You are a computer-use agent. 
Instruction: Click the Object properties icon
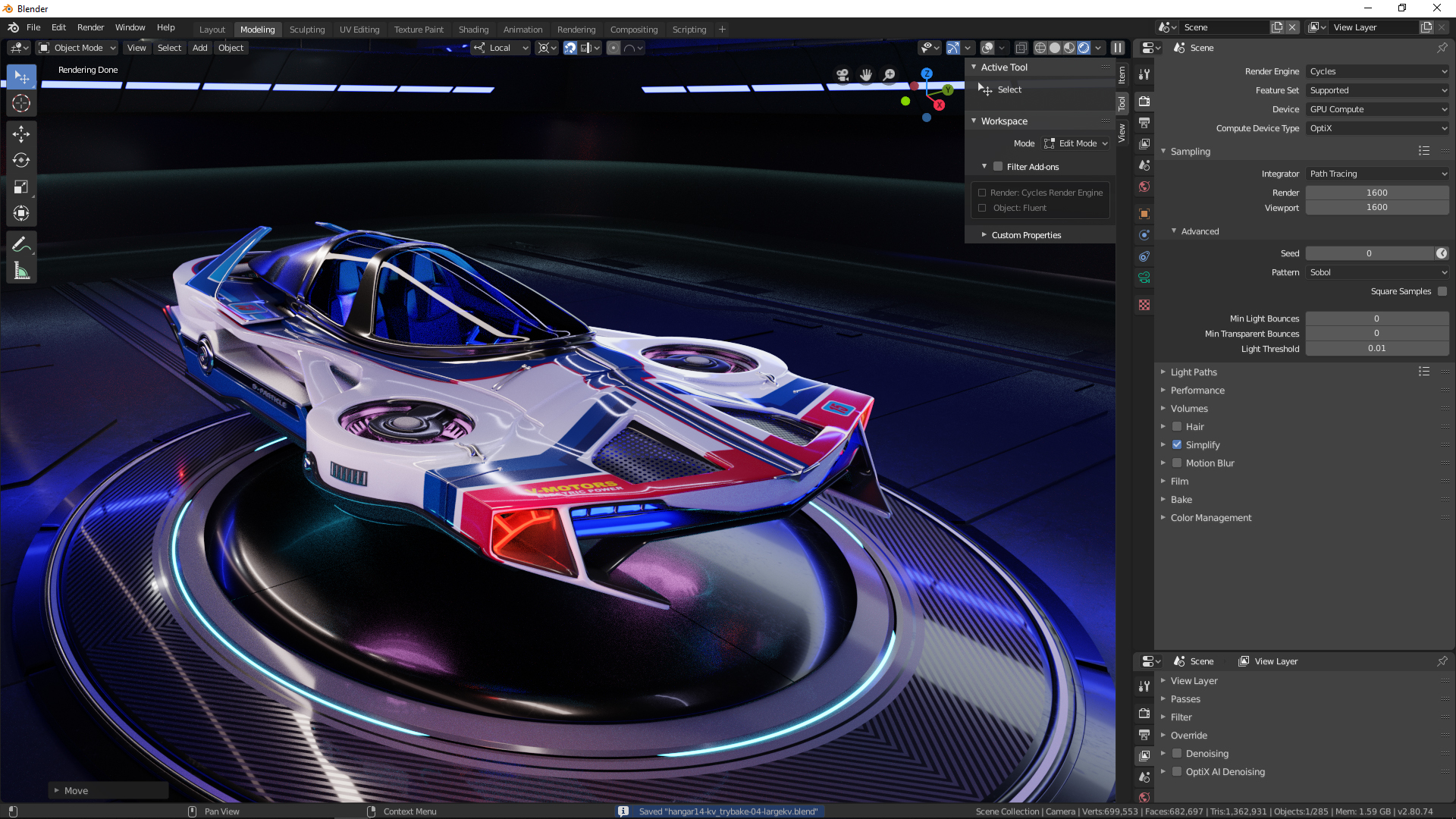1143,212
